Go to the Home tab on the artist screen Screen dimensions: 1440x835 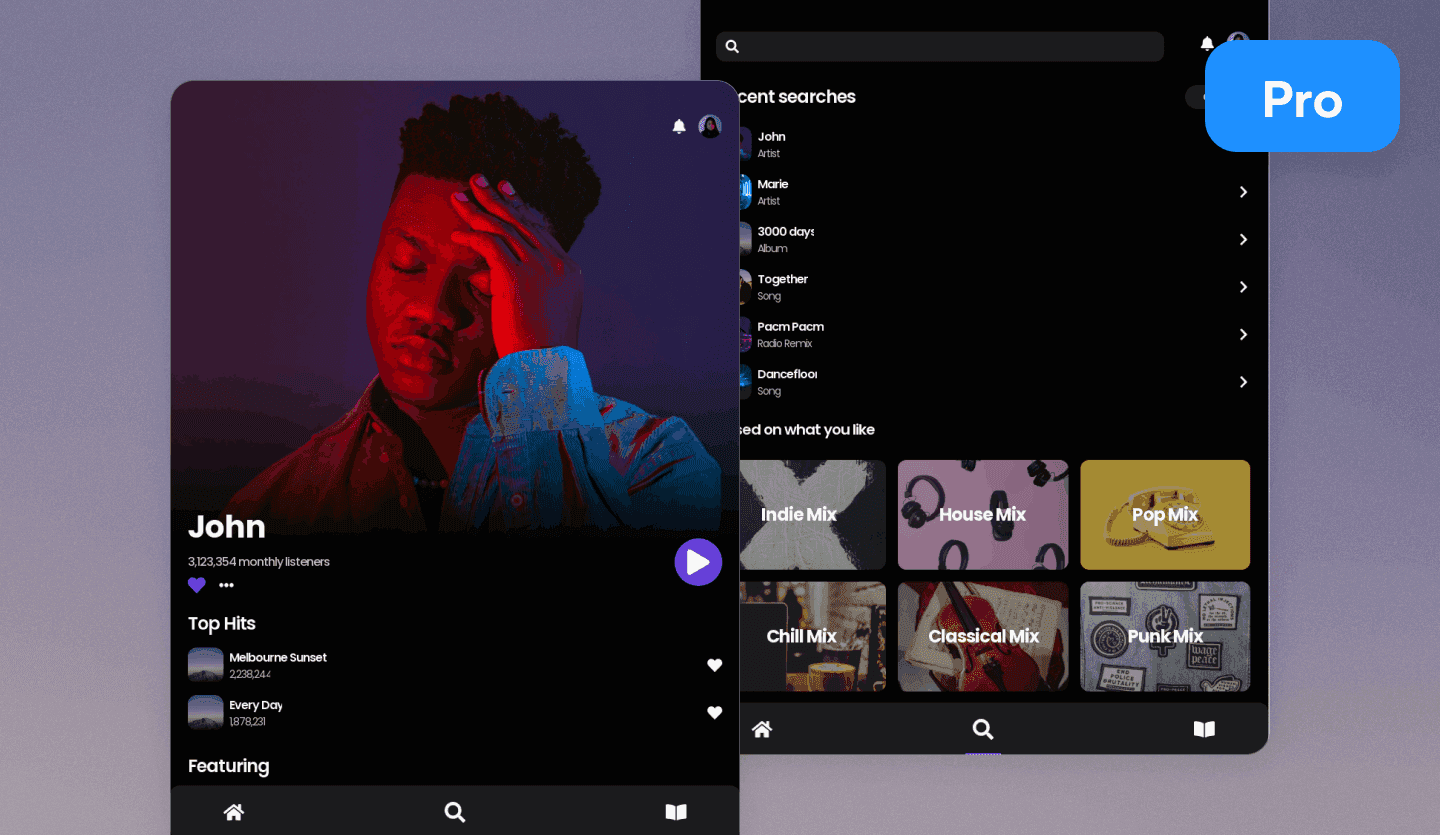234,812
